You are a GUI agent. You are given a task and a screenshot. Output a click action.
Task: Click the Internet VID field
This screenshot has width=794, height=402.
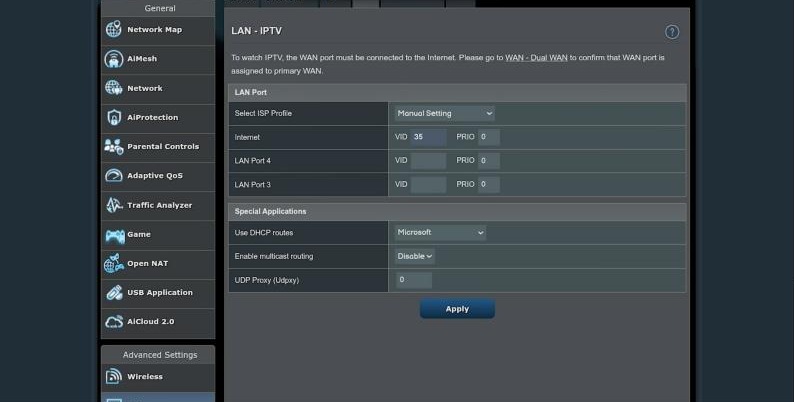[x=428, y=137]
